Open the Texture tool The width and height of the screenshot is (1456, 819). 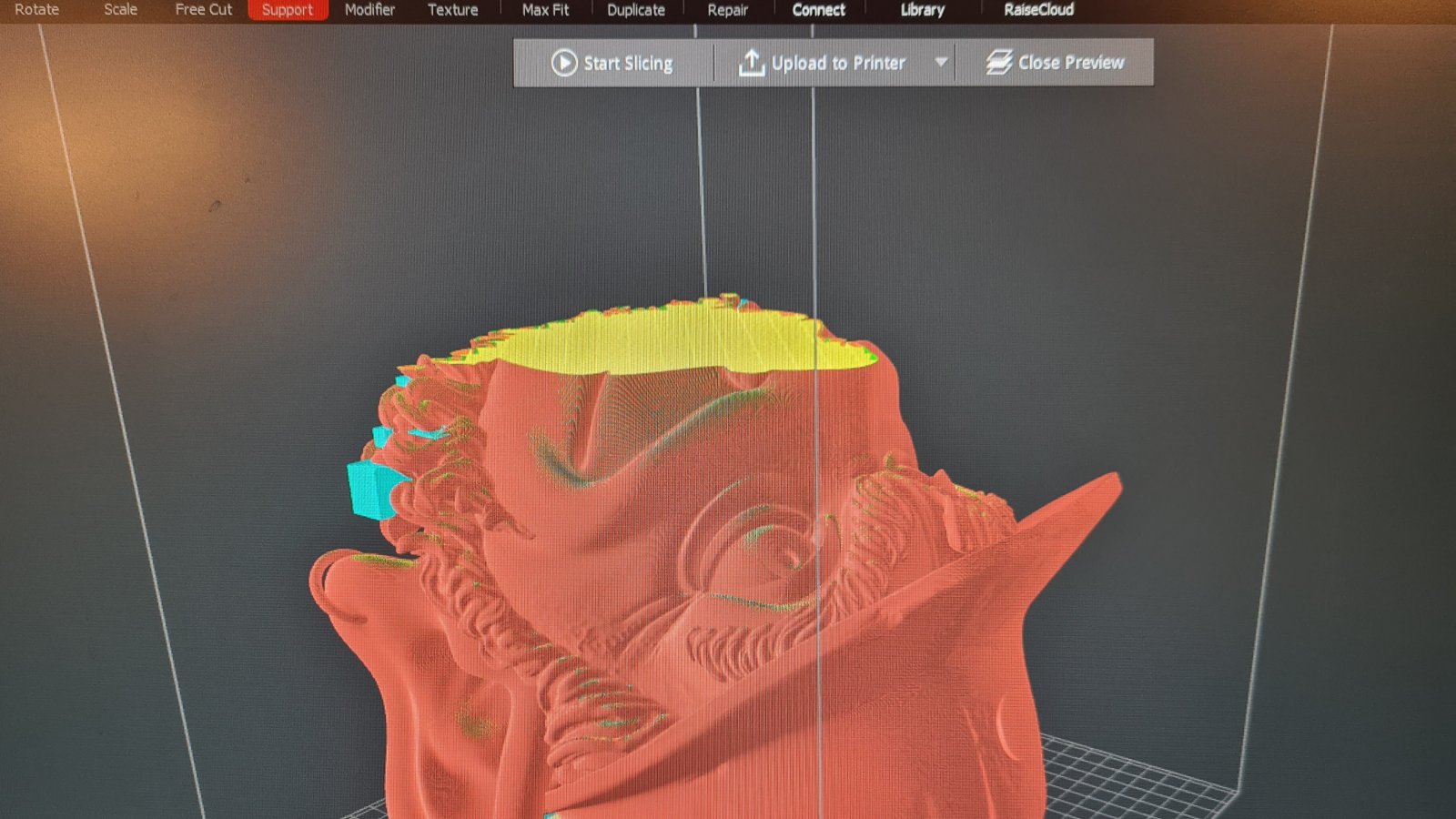(452, 10)
